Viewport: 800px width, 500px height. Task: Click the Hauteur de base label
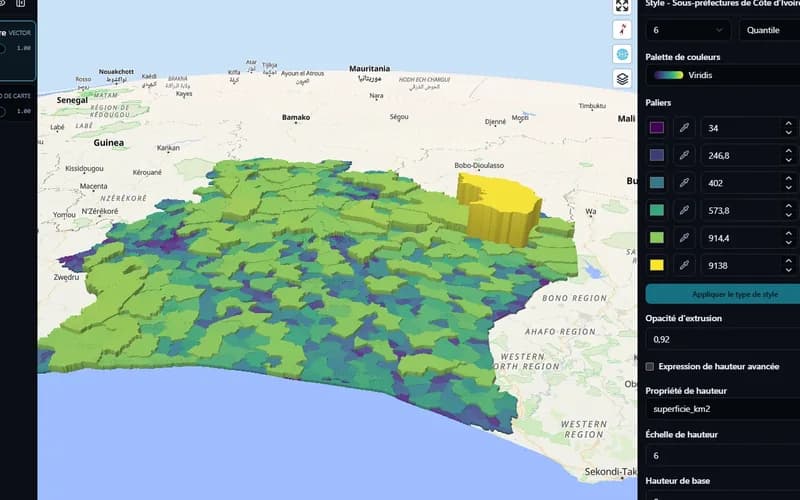click(x=678, y=481)
